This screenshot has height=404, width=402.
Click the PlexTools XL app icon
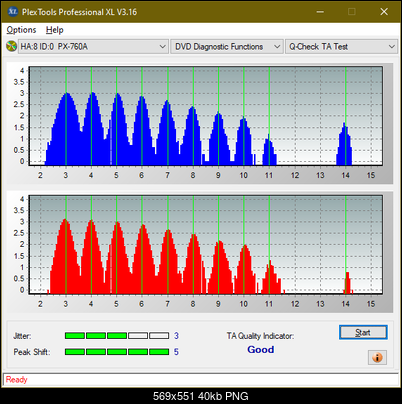[x=13, y=12]
